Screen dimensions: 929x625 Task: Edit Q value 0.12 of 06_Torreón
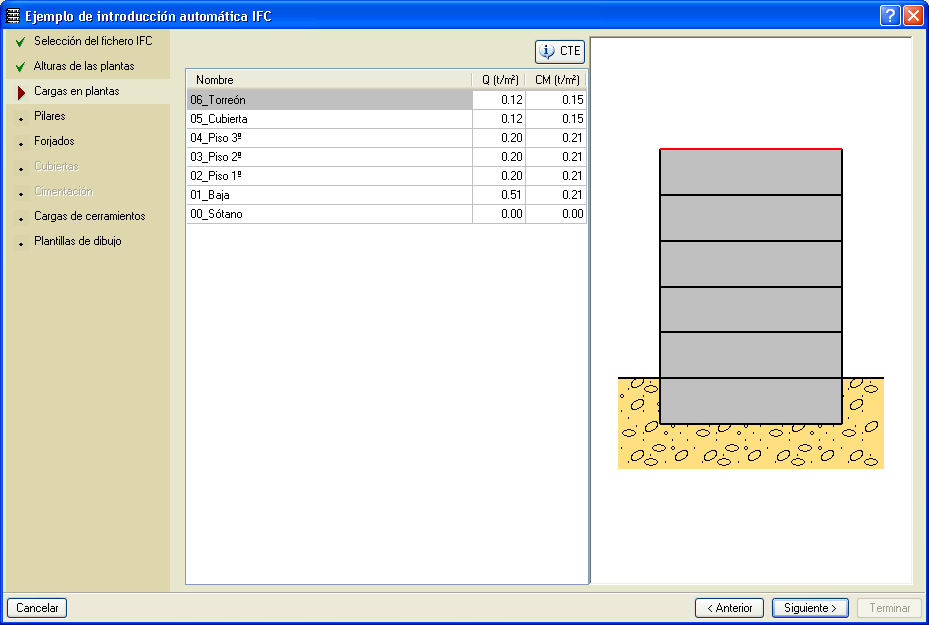click(499, 100)
